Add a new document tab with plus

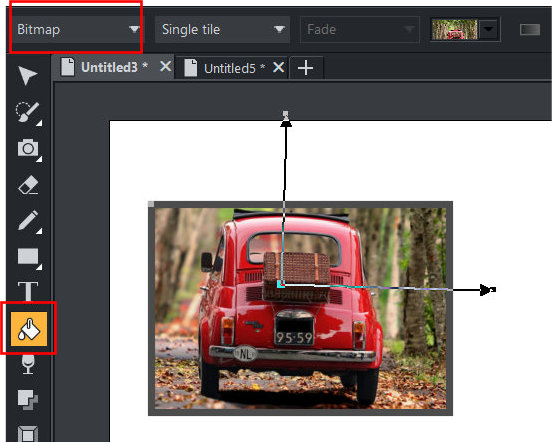pos(305,68)
